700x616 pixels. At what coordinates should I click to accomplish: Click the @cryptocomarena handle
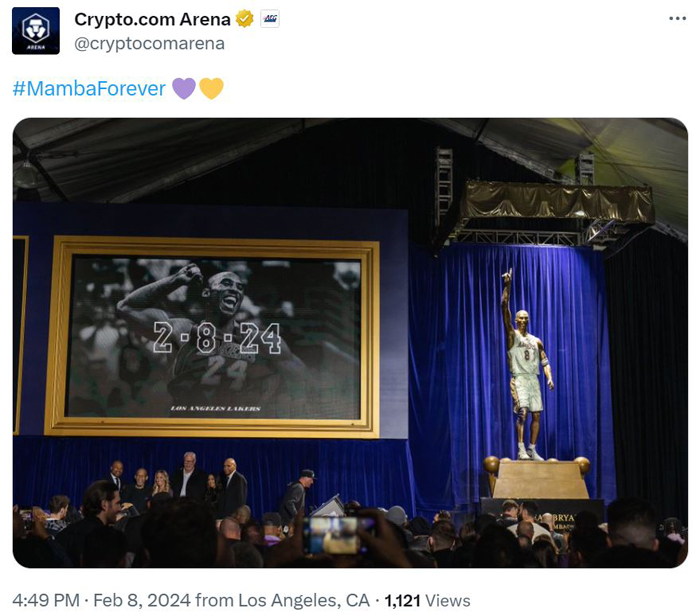[x=149, y=44]
